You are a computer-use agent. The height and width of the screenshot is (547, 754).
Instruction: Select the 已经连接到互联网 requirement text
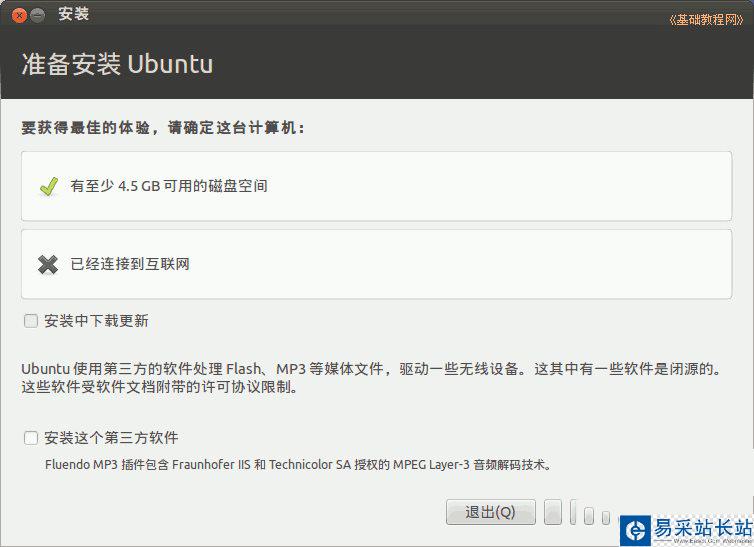(x=130, y=264)
